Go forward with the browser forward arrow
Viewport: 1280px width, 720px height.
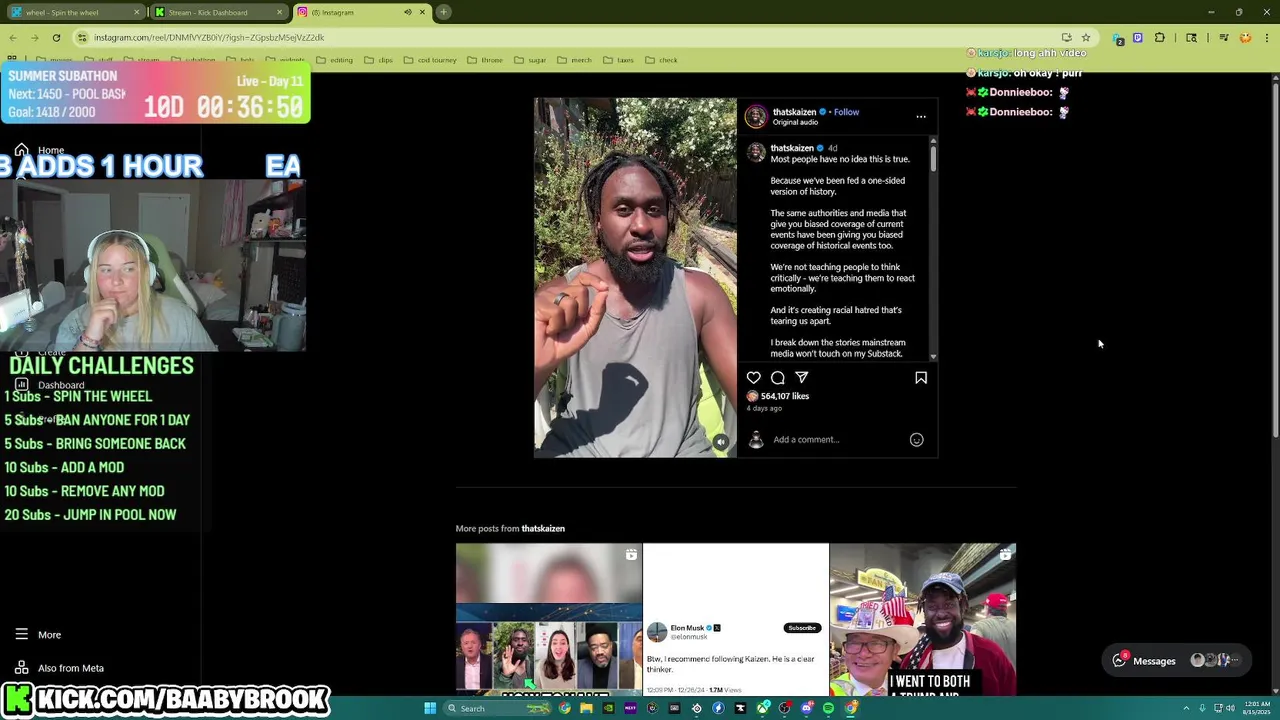(x=34, y=37)
